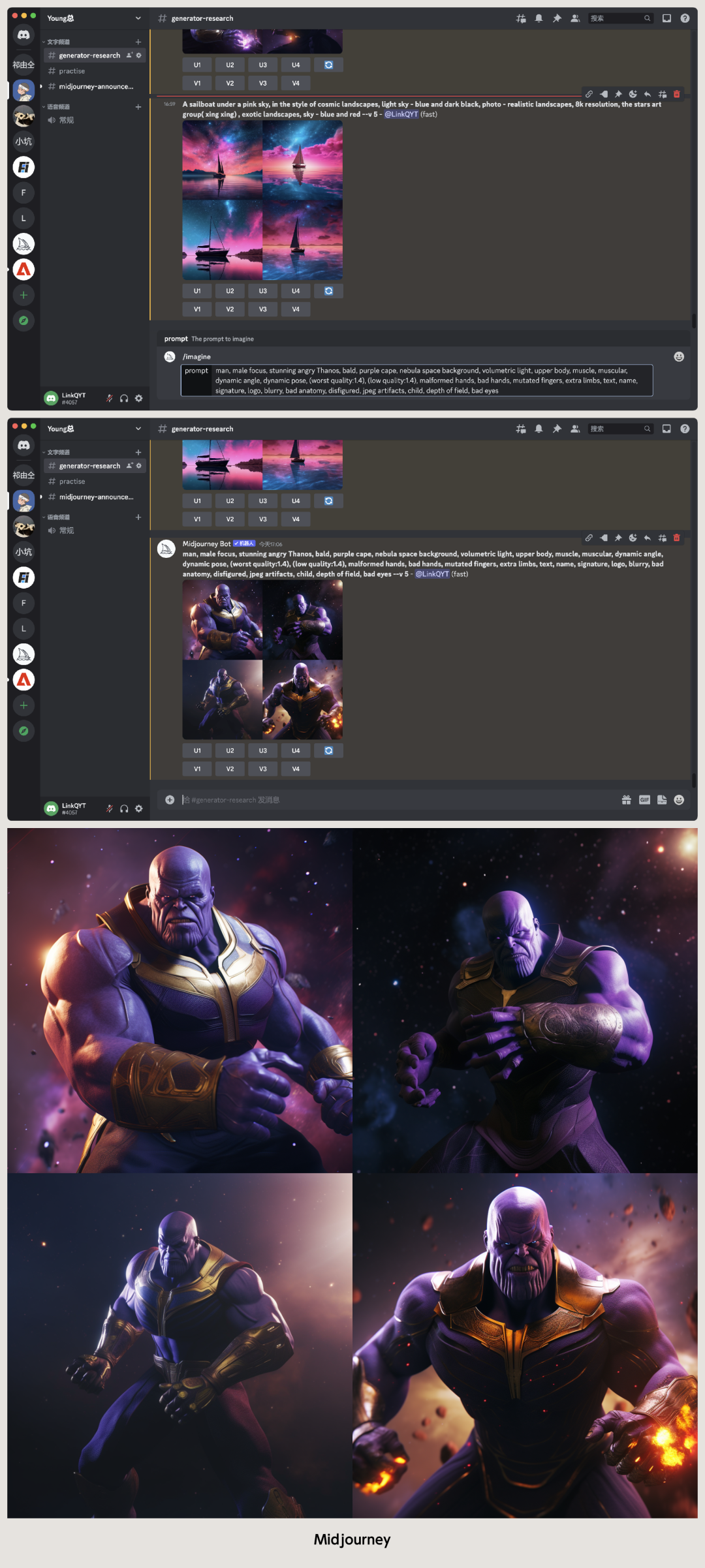Click emoji picker in top window prompt box
The width and height of the screenshot is (705, 1568).
679,357
